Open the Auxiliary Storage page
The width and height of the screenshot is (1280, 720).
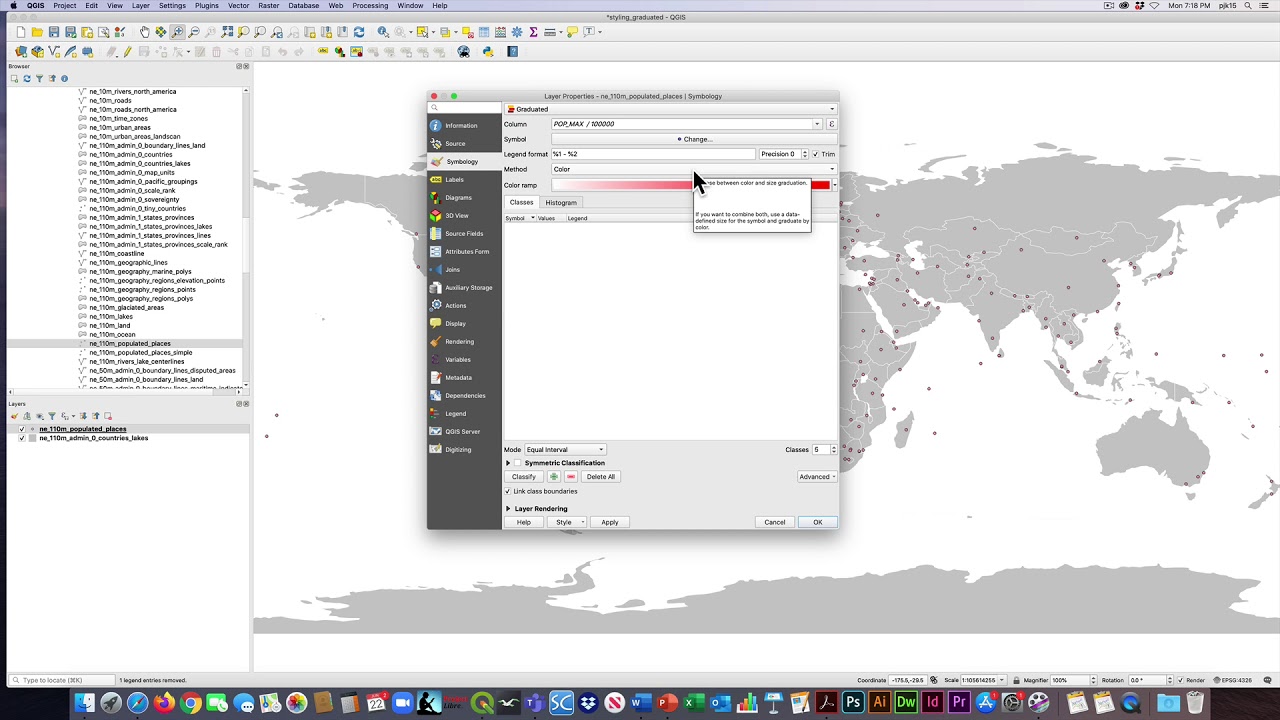click(x=464, y=288)
